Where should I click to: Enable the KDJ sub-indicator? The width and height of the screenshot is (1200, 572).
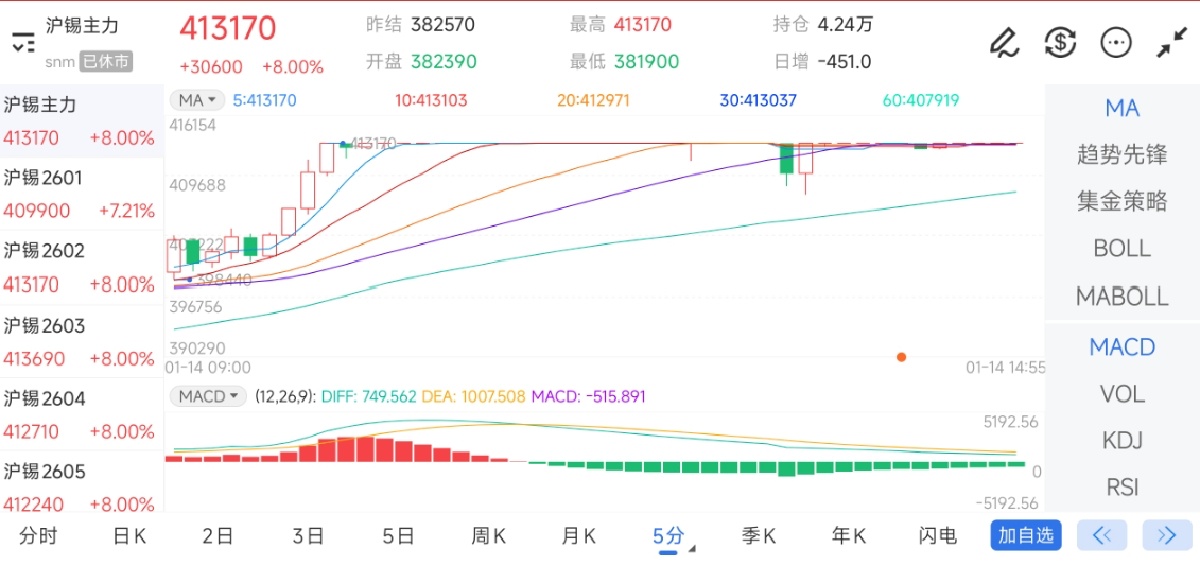1122,440
